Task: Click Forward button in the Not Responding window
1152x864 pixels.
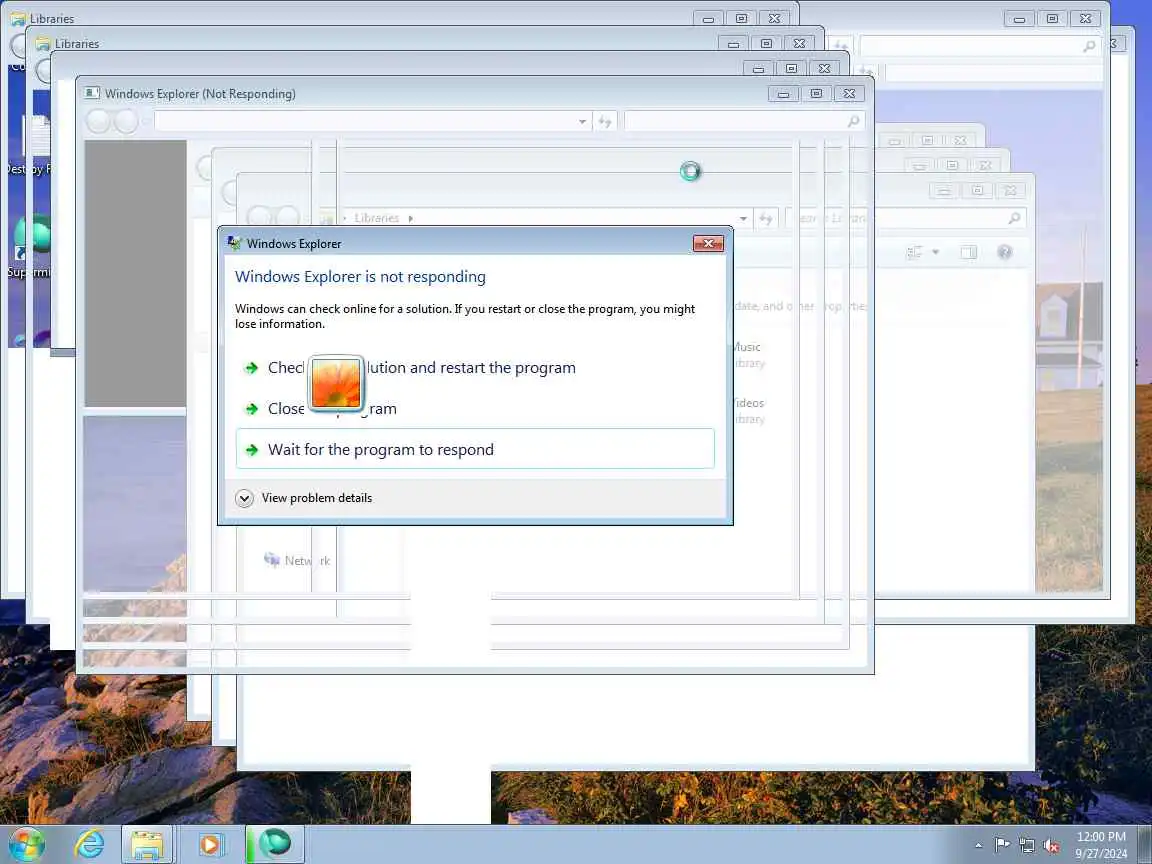Action: coord(126,121)
